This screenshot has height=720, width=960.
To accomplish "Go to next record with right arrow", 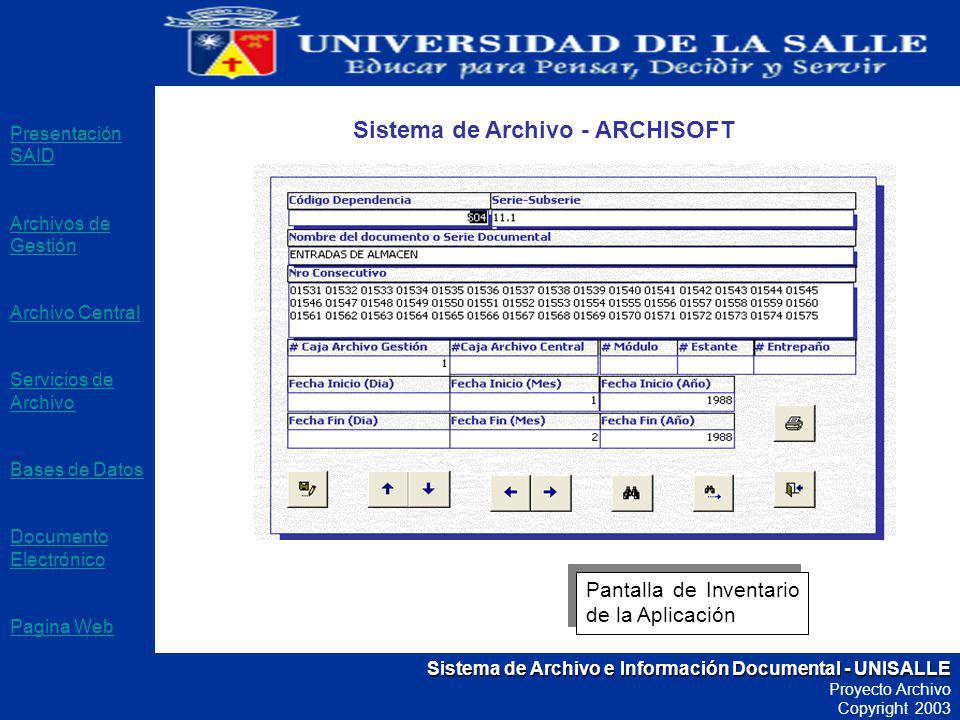I will tap(550, 492).
